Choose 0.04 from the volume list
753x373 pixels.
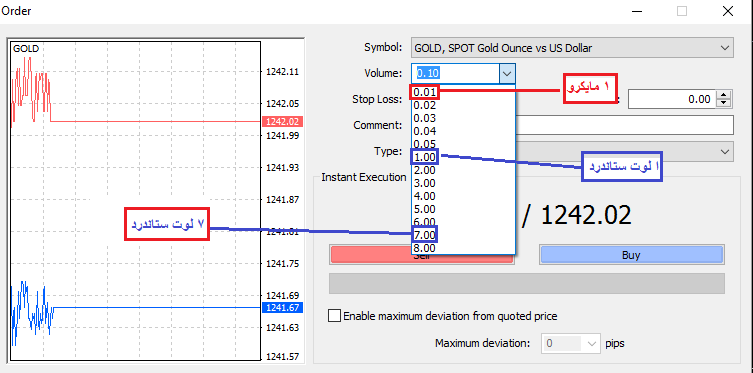coord(425,131)
